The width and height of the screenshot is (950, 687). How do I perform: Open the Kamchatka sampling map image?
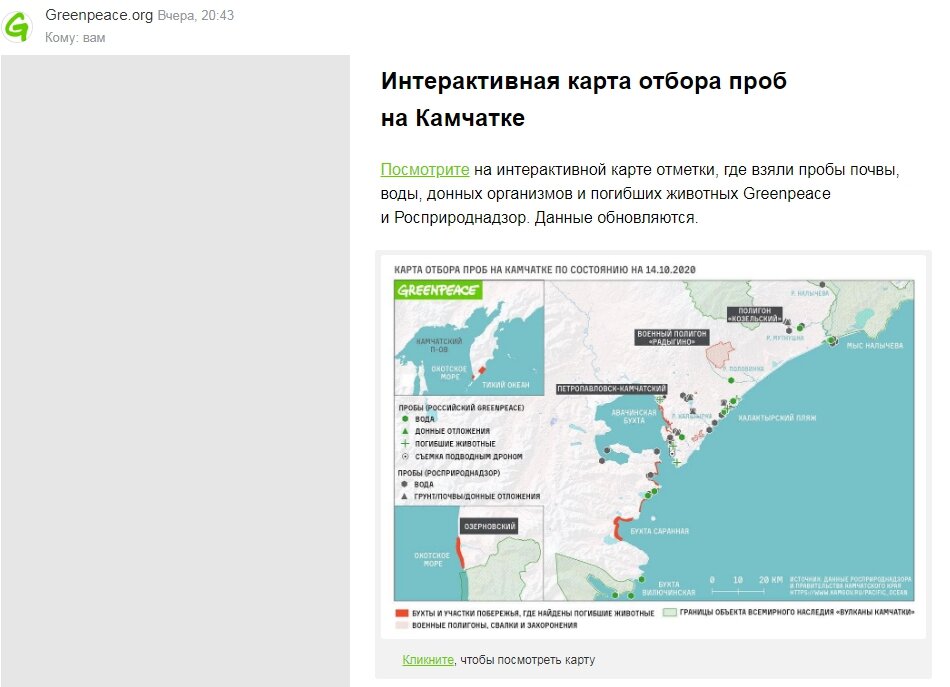point(653,447)
